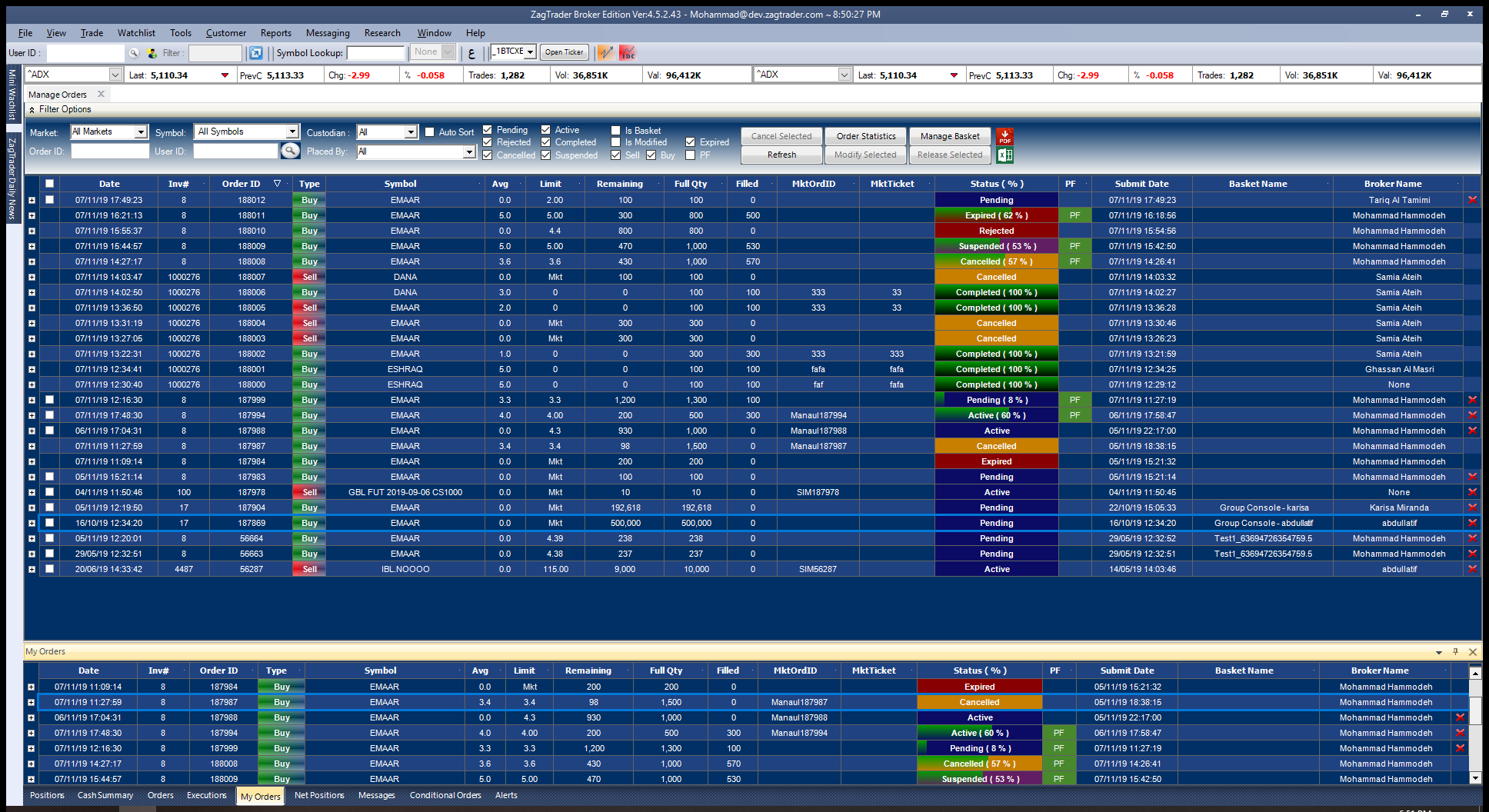Click the Manage Basket button
This screenshot has height=812, width=1489.
click(950, 136)
